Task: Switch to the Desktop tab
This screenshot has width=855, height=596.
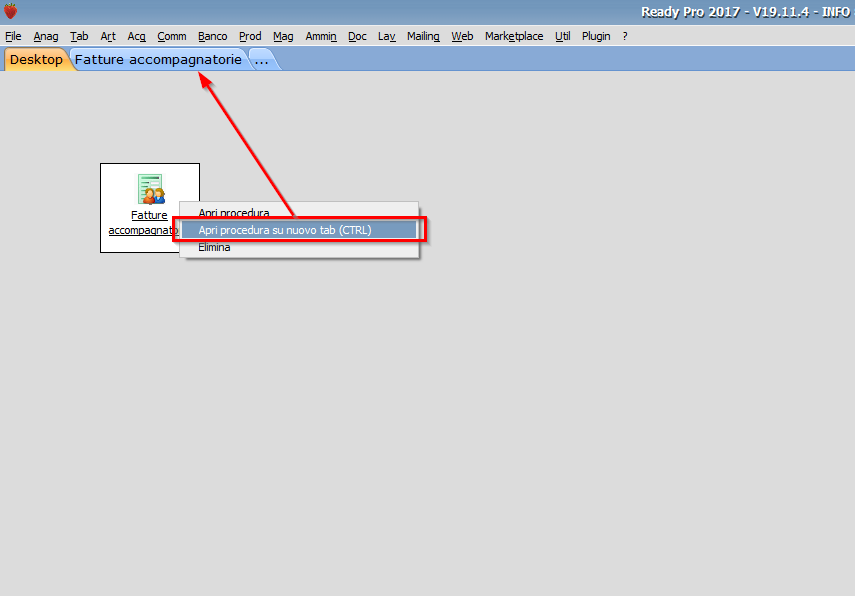Action: pyautogui.click(x=36, y=59)
